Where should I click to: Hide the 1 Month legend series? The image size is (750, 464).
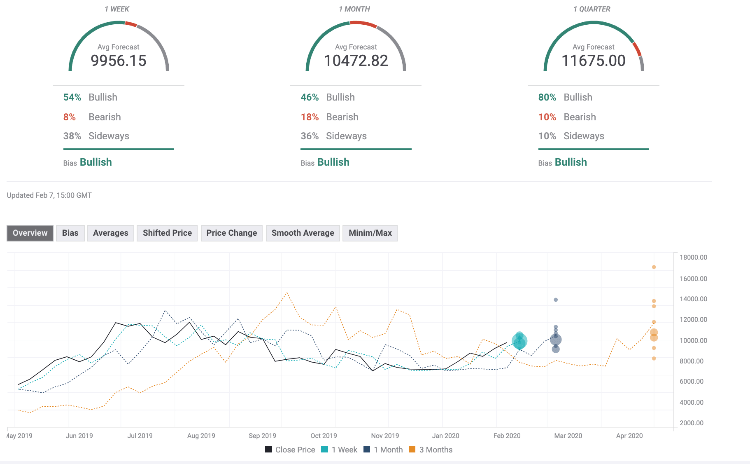point(382,450)
